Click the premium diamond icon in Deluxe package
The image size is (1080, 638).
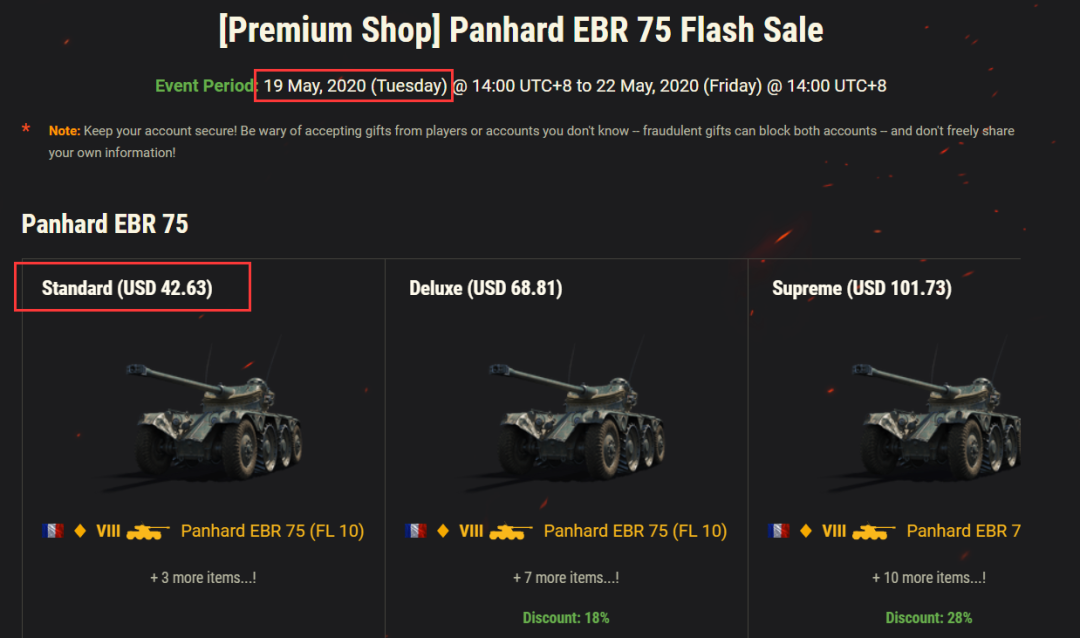[443, 531]
